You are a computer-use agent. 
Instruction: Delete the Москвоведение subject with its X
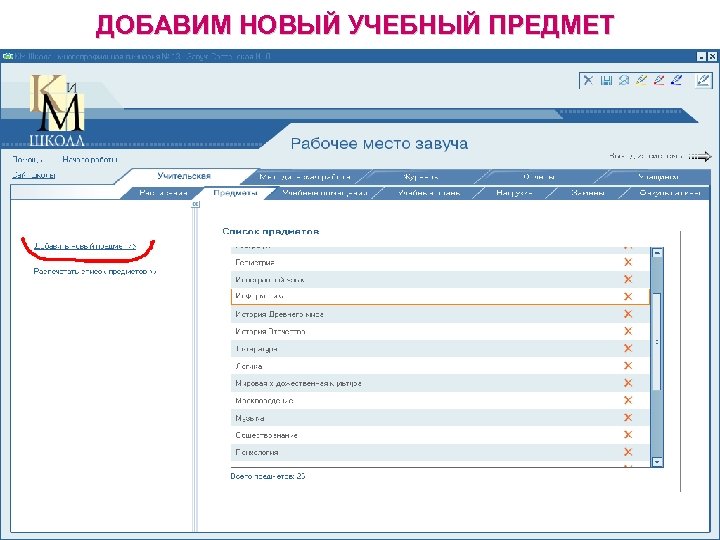pos(628,400)
